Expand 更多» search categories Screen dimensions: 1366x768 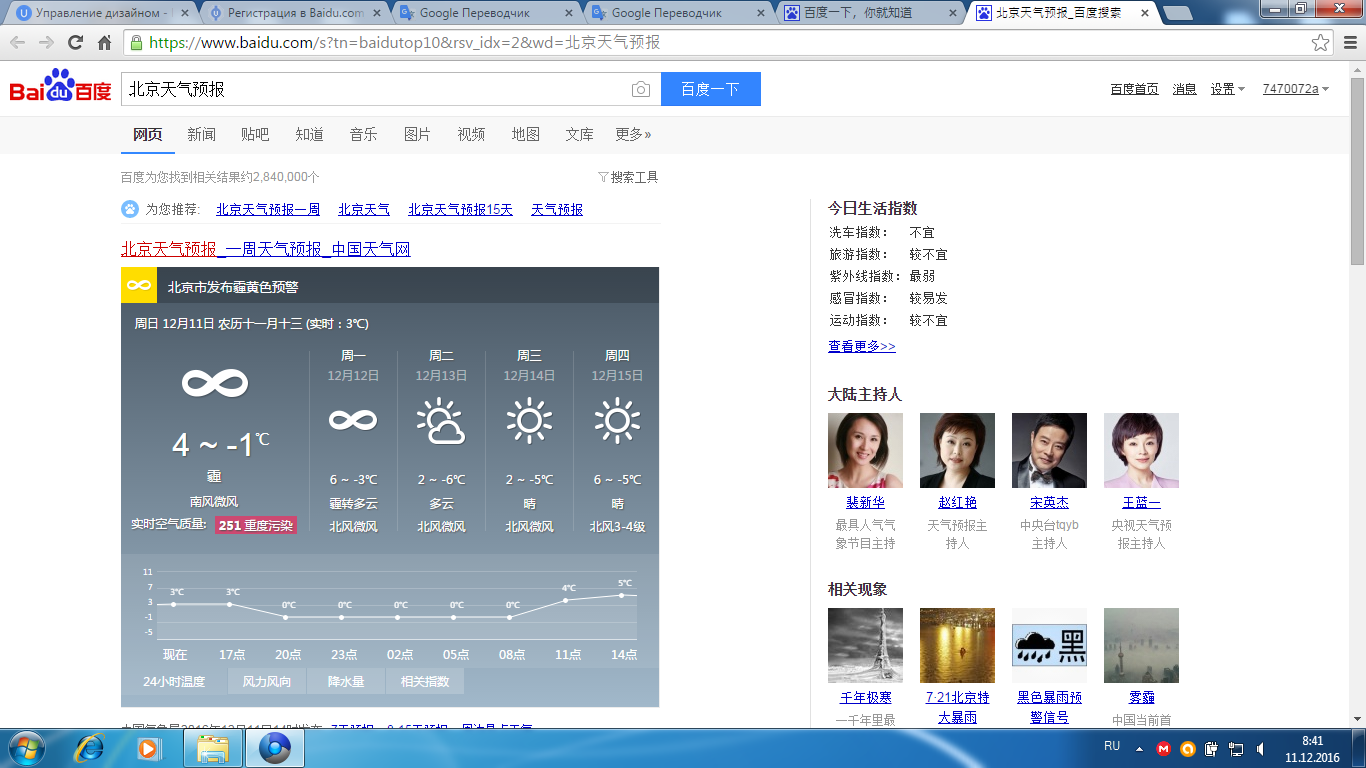(x=633, y=134)
